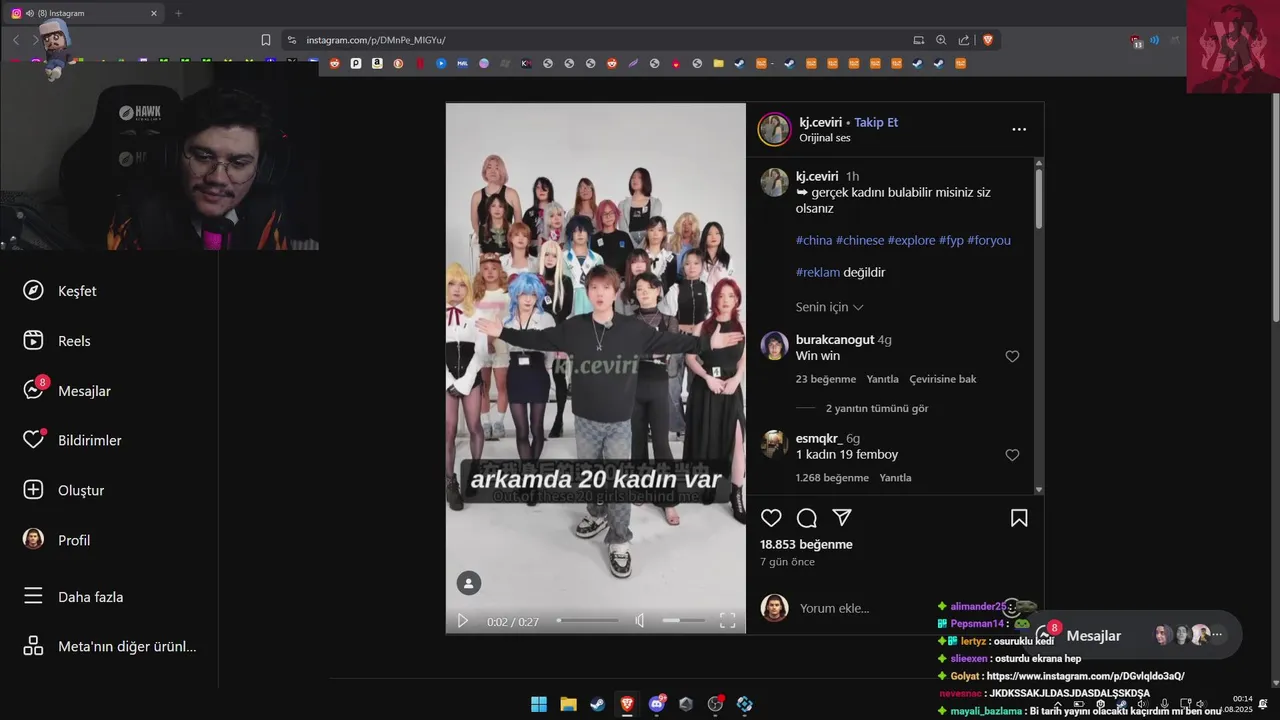Open new browser tab plus
The height and width of the screenshot is (720, 1280).
(178, 13)
